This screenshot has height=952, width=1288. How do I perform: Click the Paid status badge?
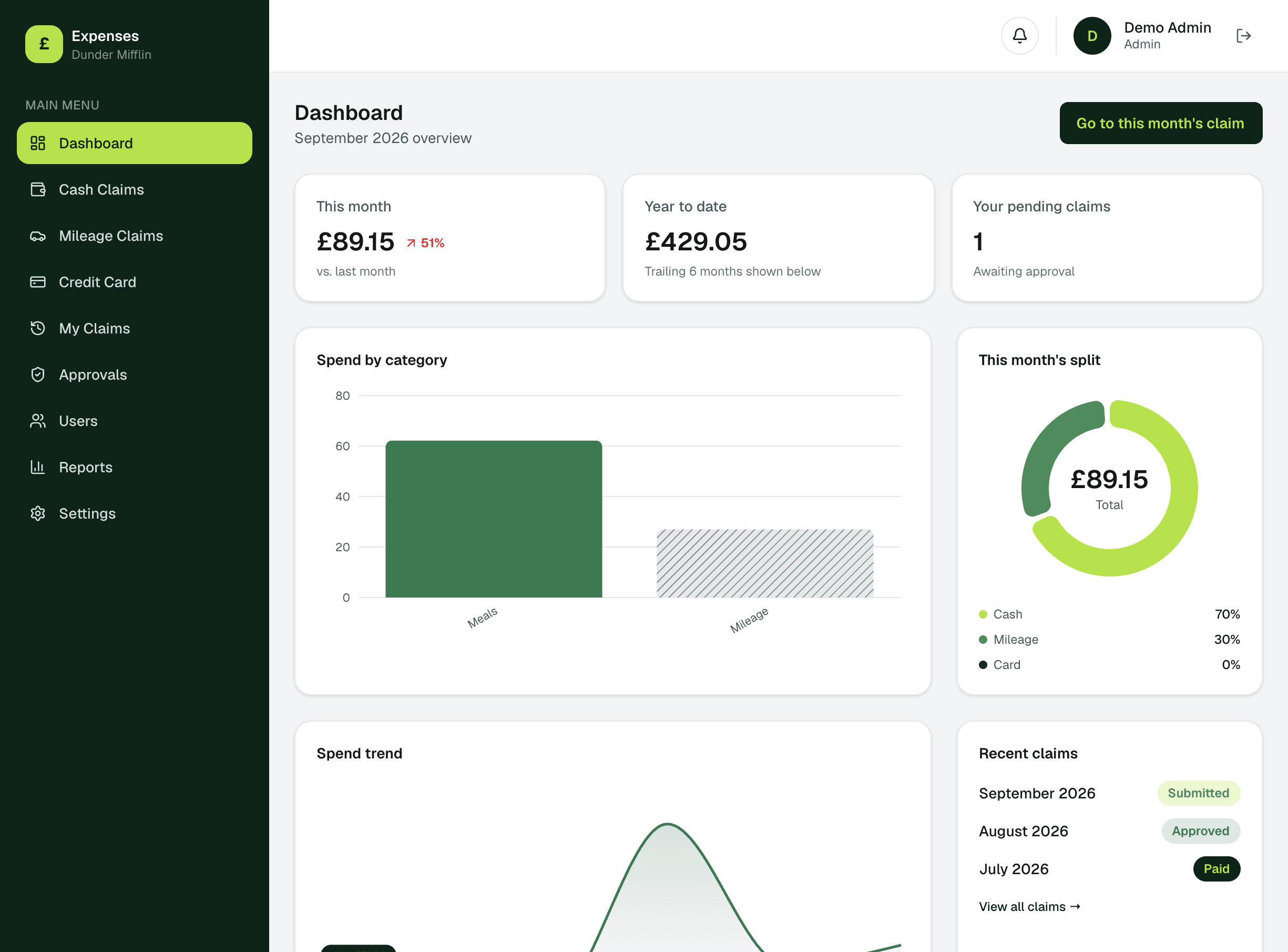coord(1217,869)
